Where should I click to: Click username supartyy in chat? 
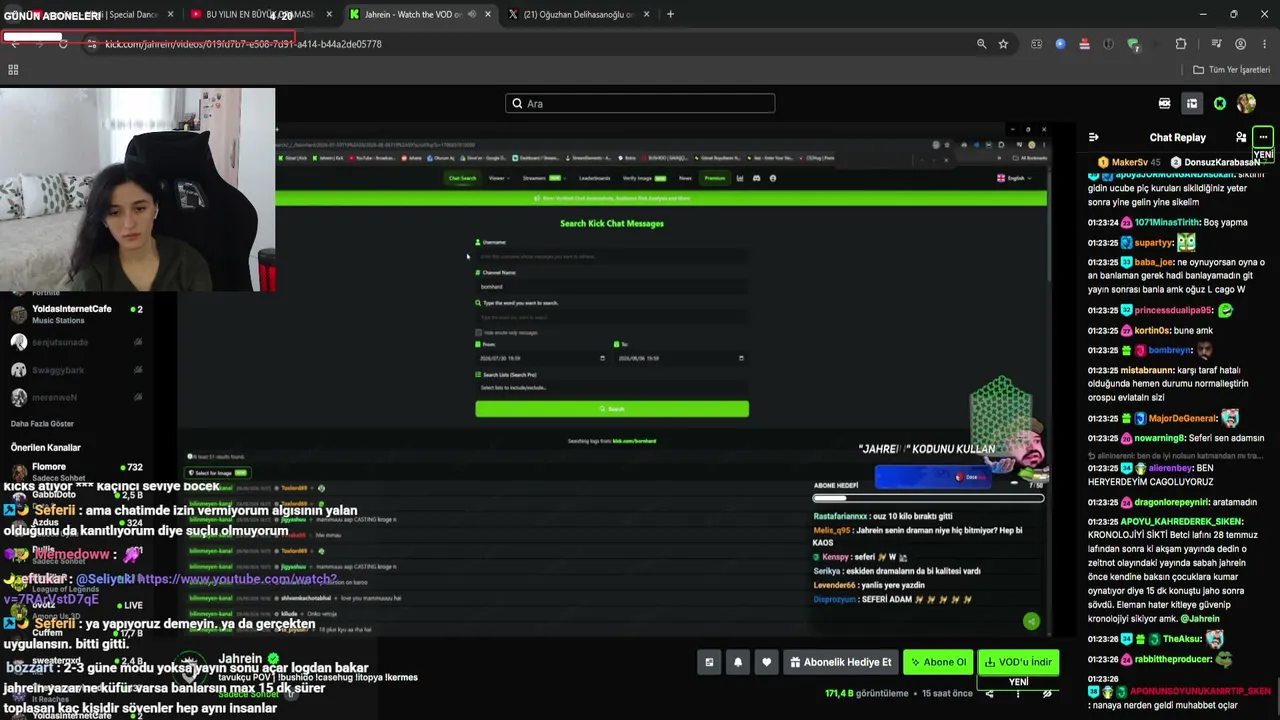click(1153, 242)
